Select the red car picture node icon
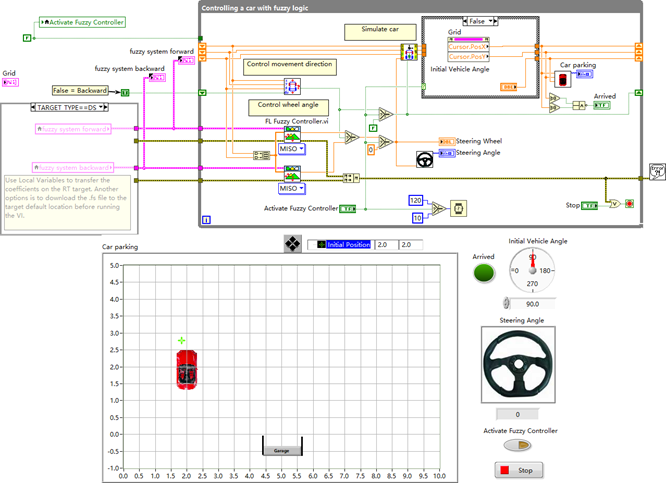666x483 pixels. 563,79
